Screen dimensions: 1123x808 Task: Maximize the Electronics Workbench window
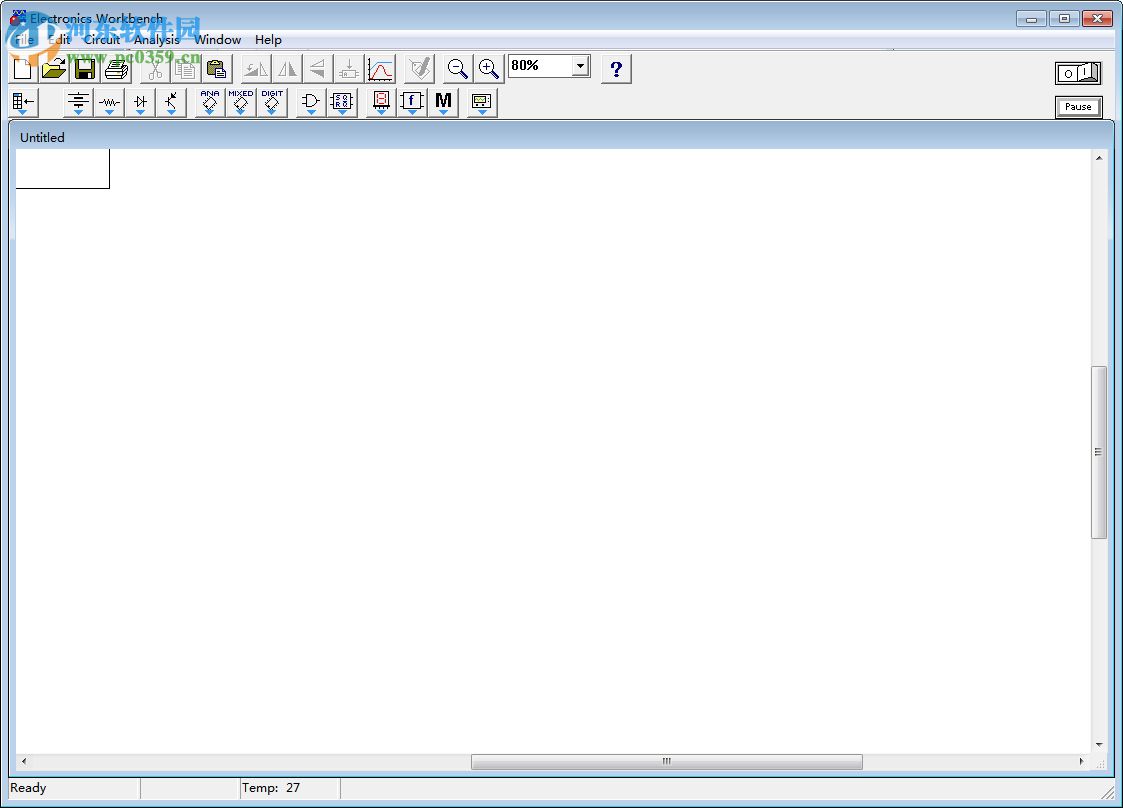tap(1064, 19)
